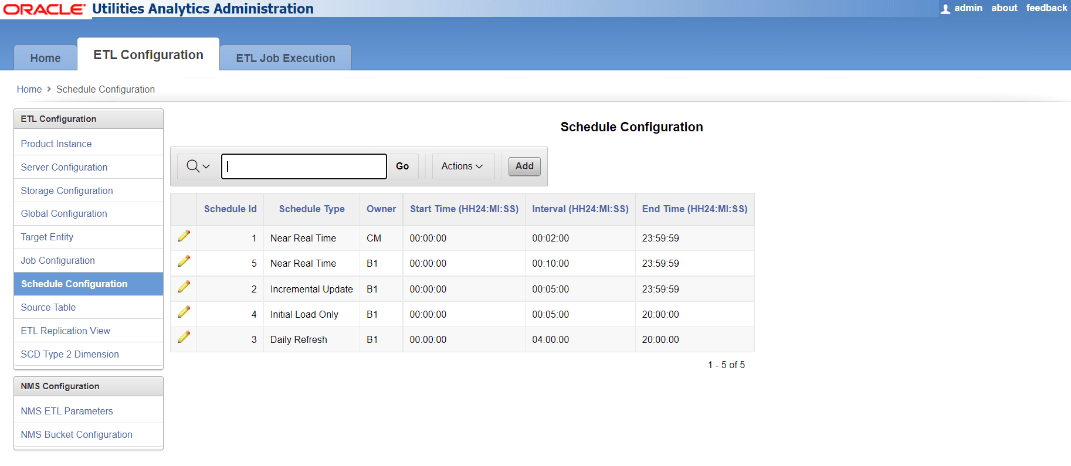Screen dimensions: 1071x466
Task: Open the feedback link
Action: [1046, 8]
